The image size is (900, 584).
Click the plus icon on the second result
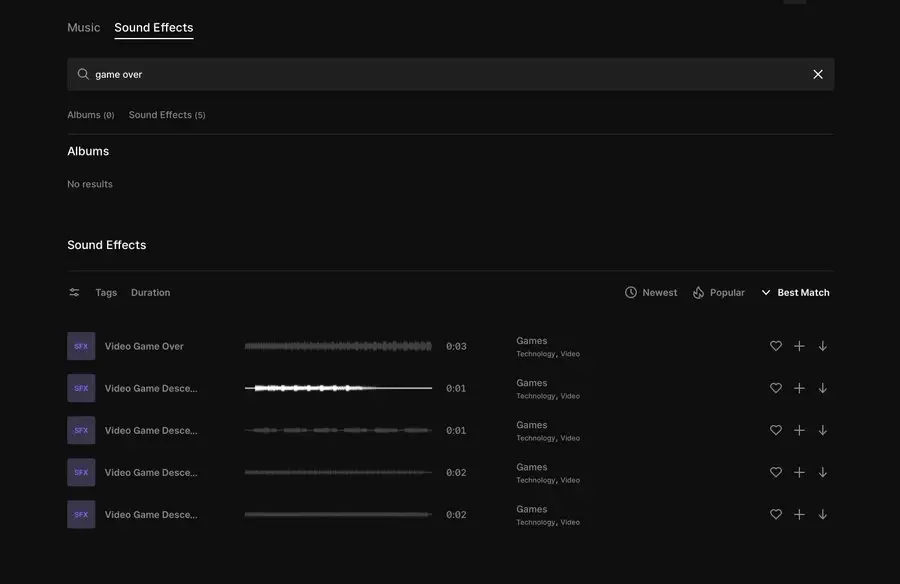tap(799, 388)
